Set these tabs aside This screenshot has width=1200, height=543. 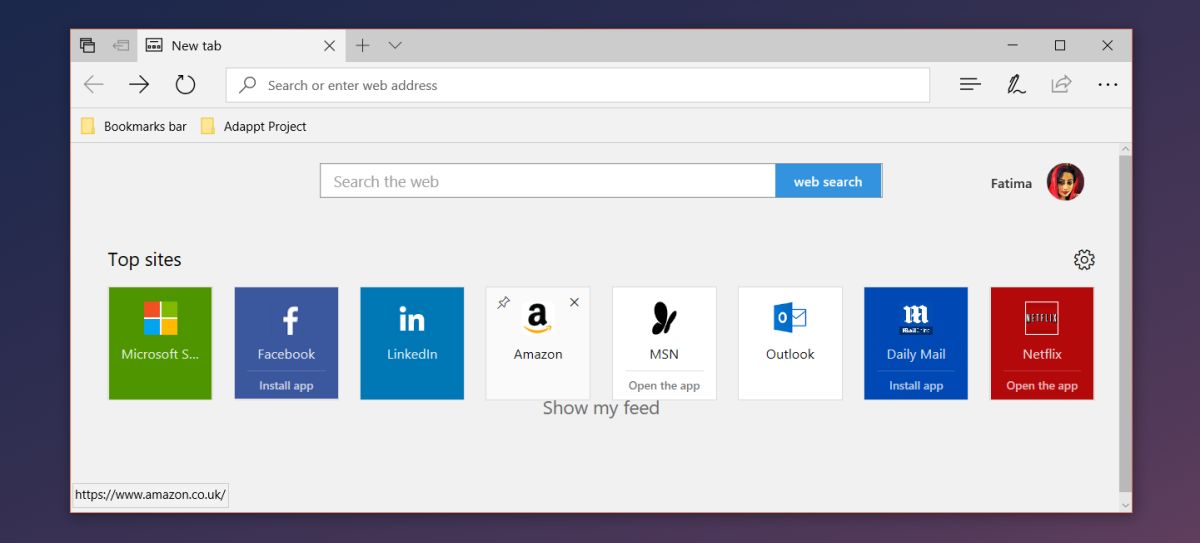[120, 45]
